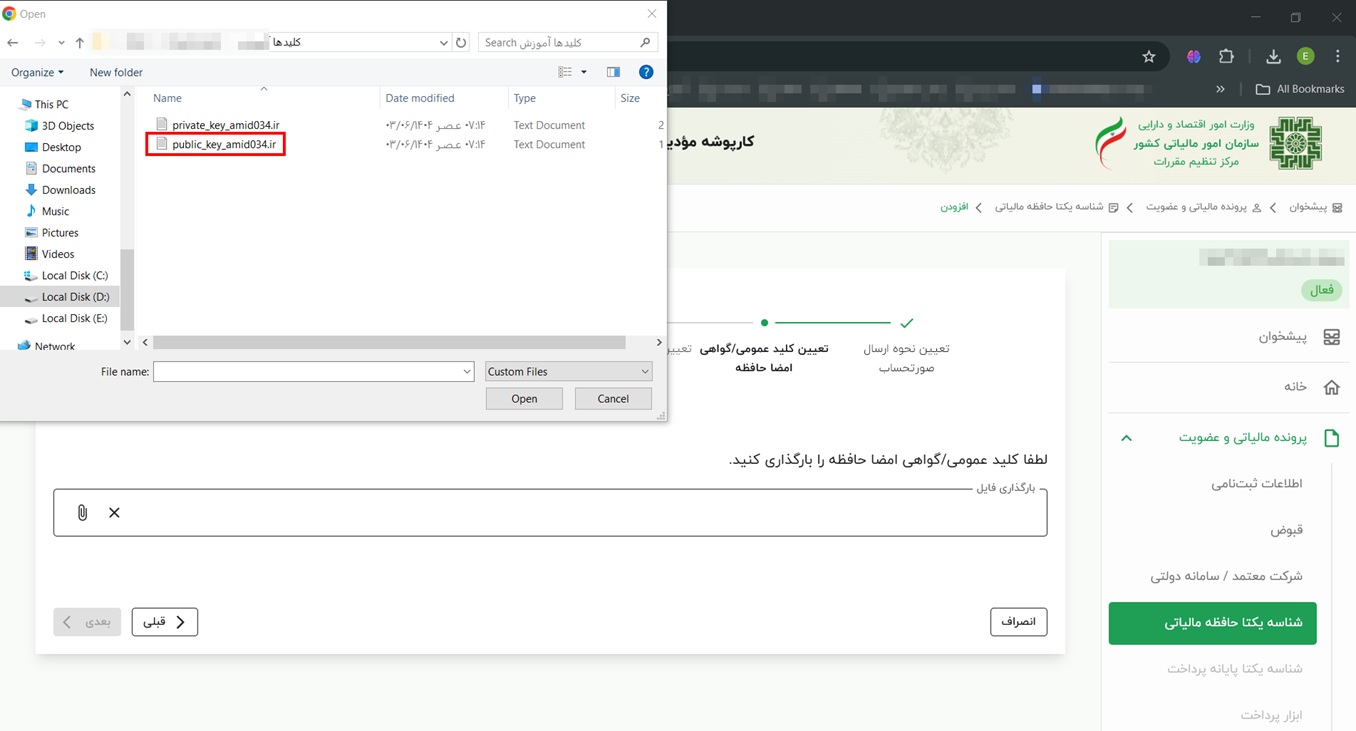Click the Help question mark icon
The width and height of the screenshot is (1356, 731).
pos(646,72)
